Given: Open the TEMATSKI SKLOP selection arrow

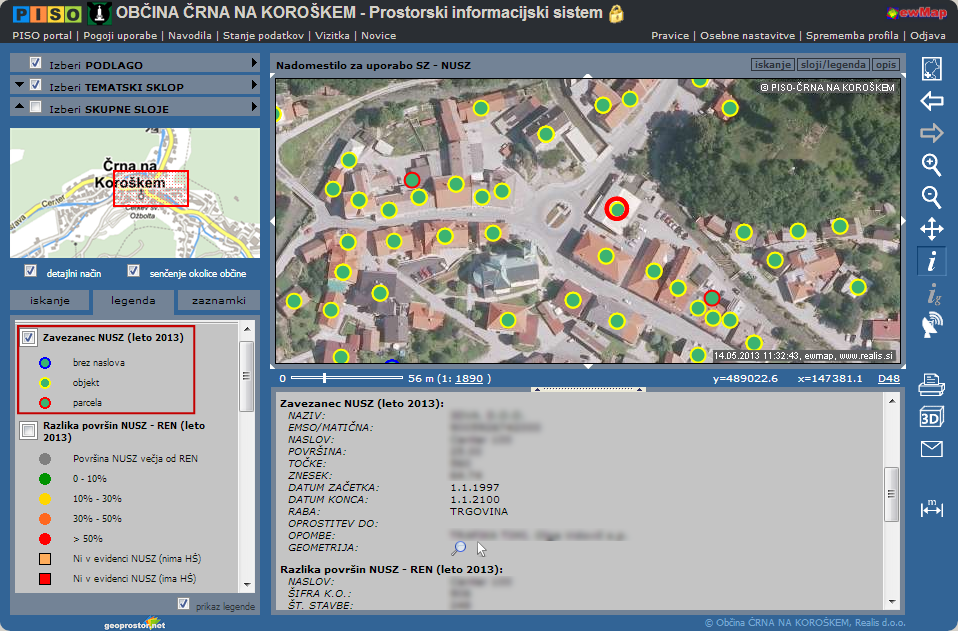Looking at the screenshot, I should point(255,86).
